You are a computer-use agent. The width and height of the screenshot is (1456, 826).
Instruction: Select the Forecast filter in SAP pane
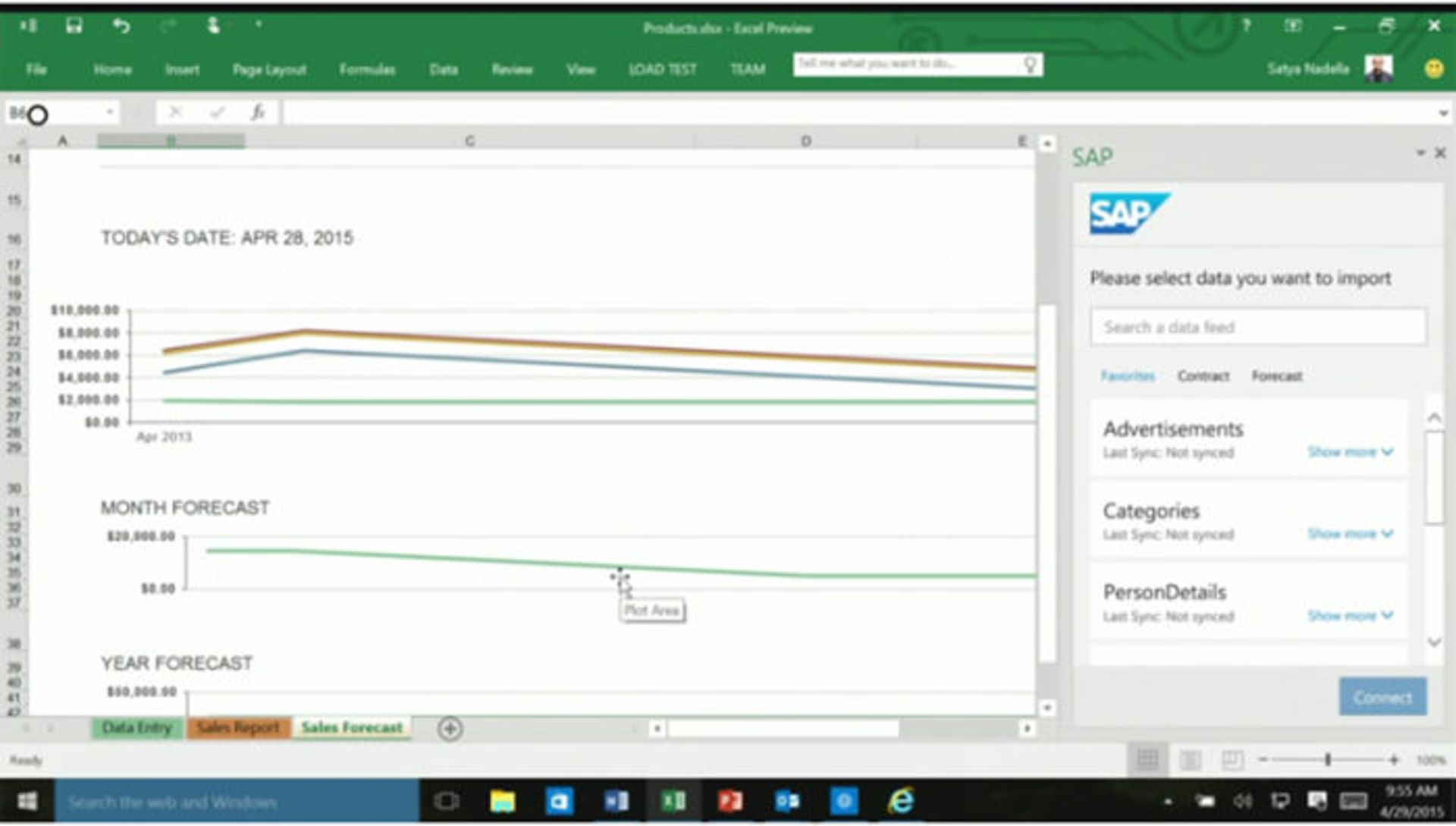[1276, 376]
